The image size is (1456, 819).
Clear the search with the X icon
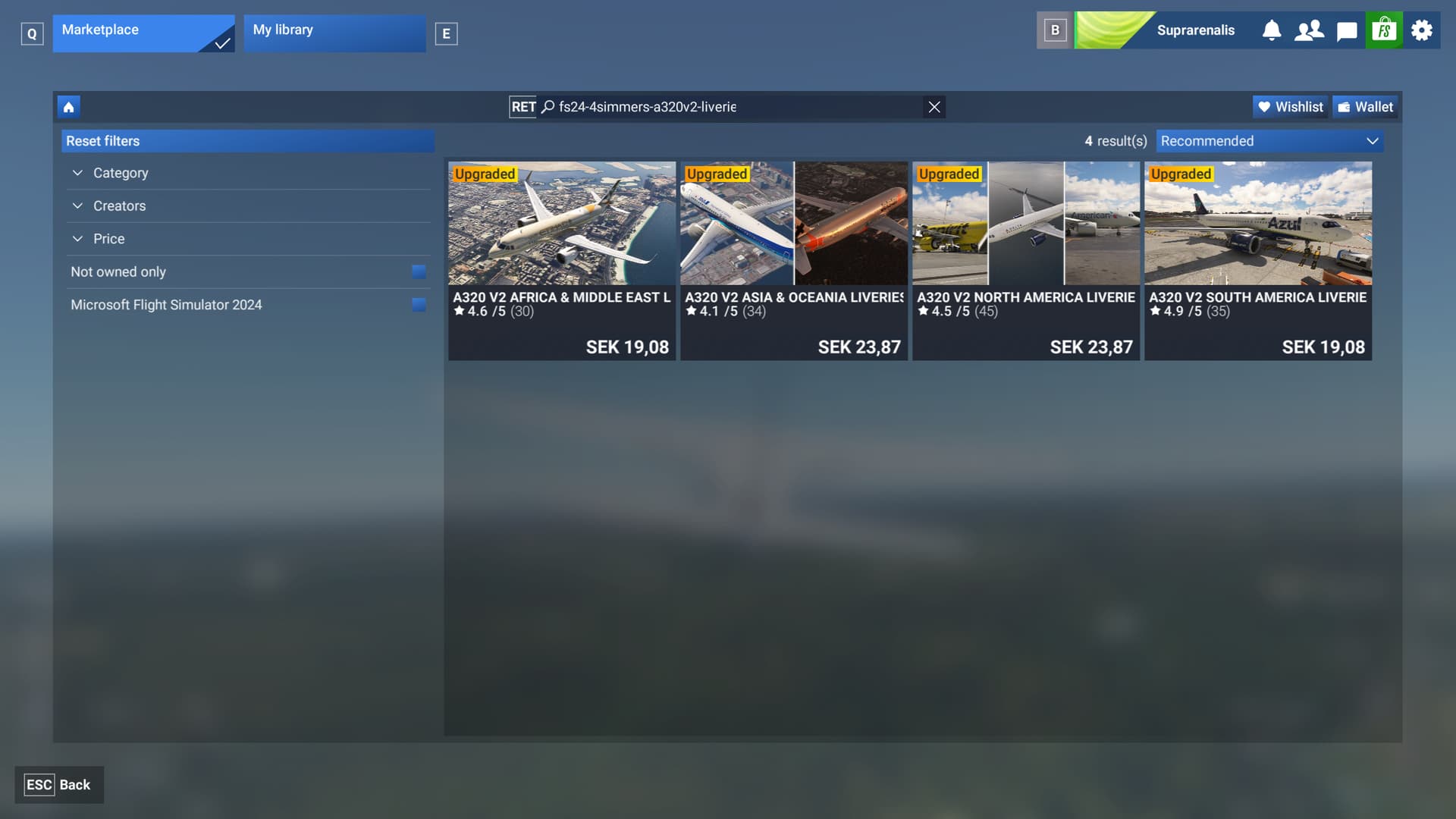934,107
